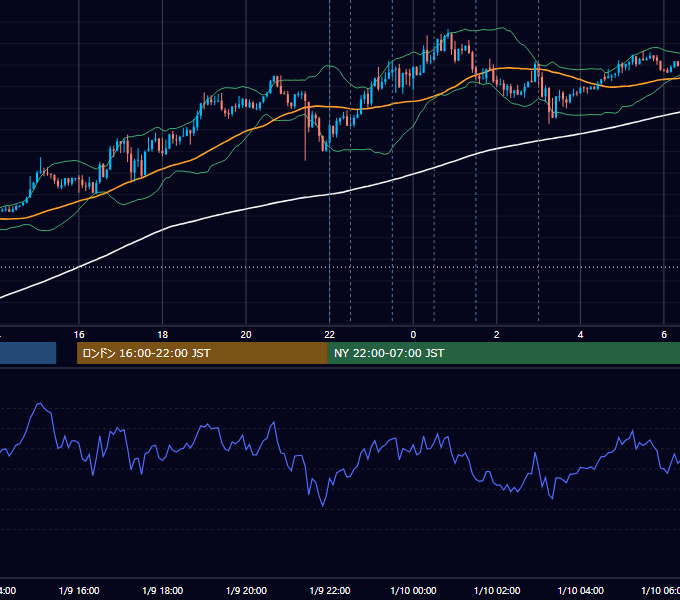680x600 pixels.
Task: Click the 0 hour label on the upper time axis
Action: pos(413,335)
